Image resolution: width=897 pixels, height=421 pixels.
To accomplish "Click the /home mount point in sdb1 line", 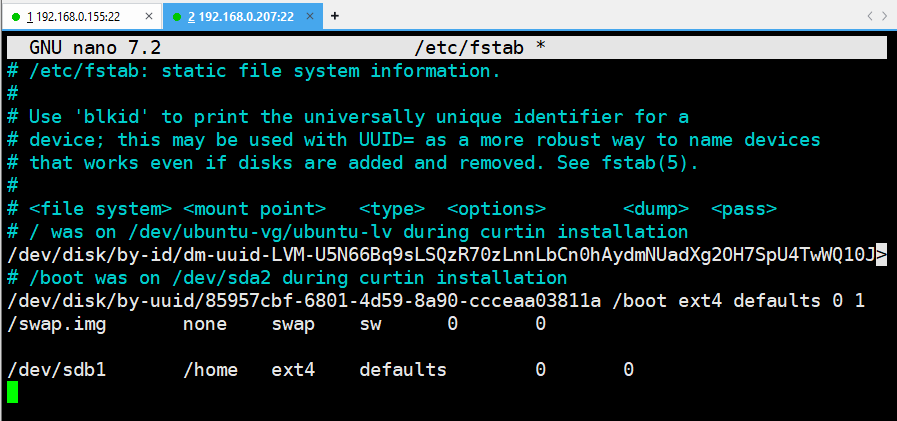I will [x=211, y=370].
